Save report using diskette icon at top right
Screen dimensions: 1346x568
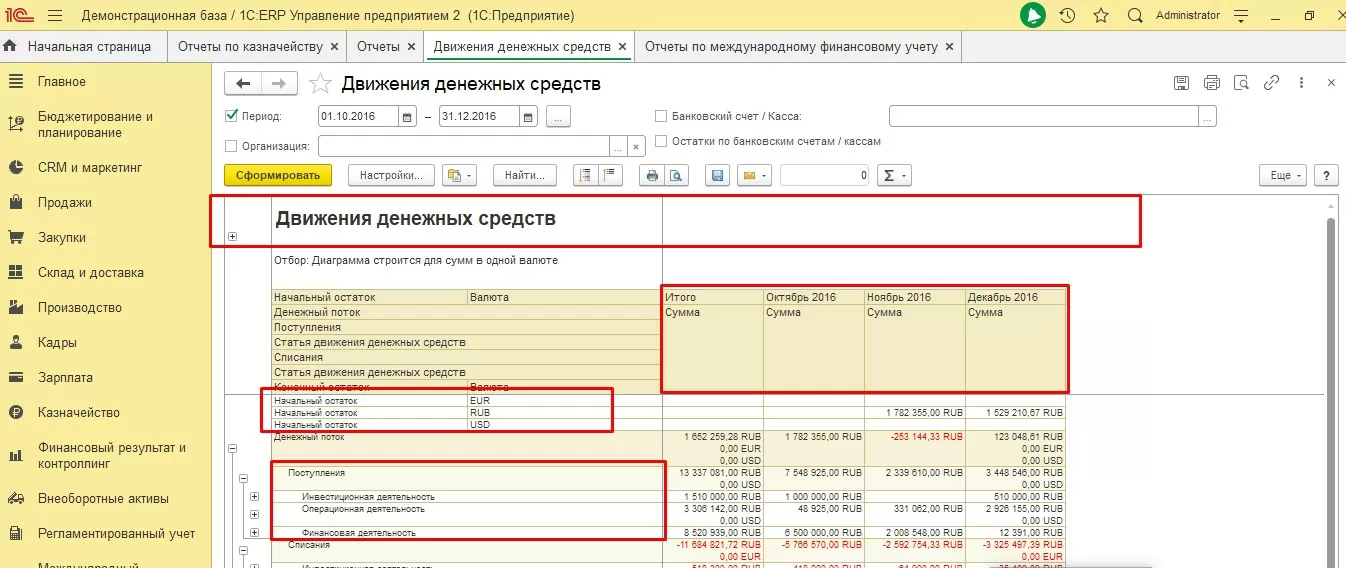pos(1181,84)
